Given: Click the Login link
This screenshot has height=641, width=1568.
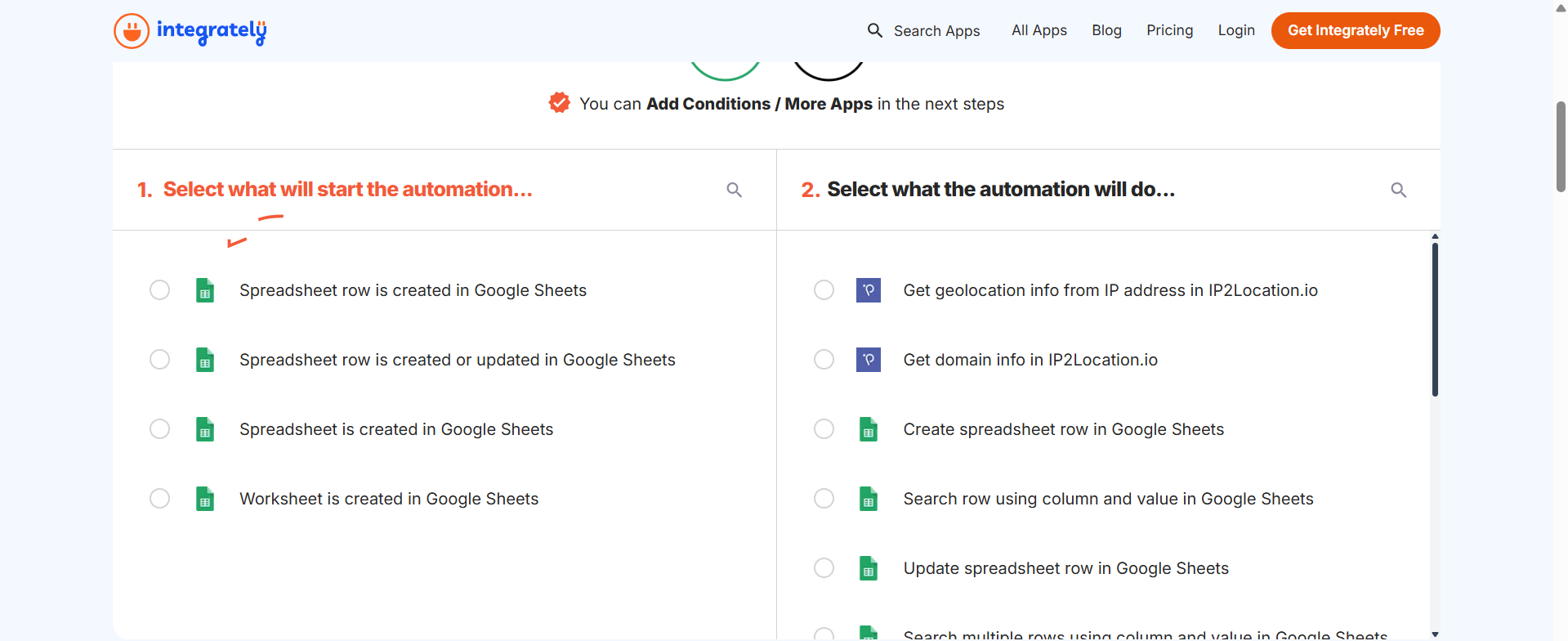Looking at the screenshot, I should 1236,30.
